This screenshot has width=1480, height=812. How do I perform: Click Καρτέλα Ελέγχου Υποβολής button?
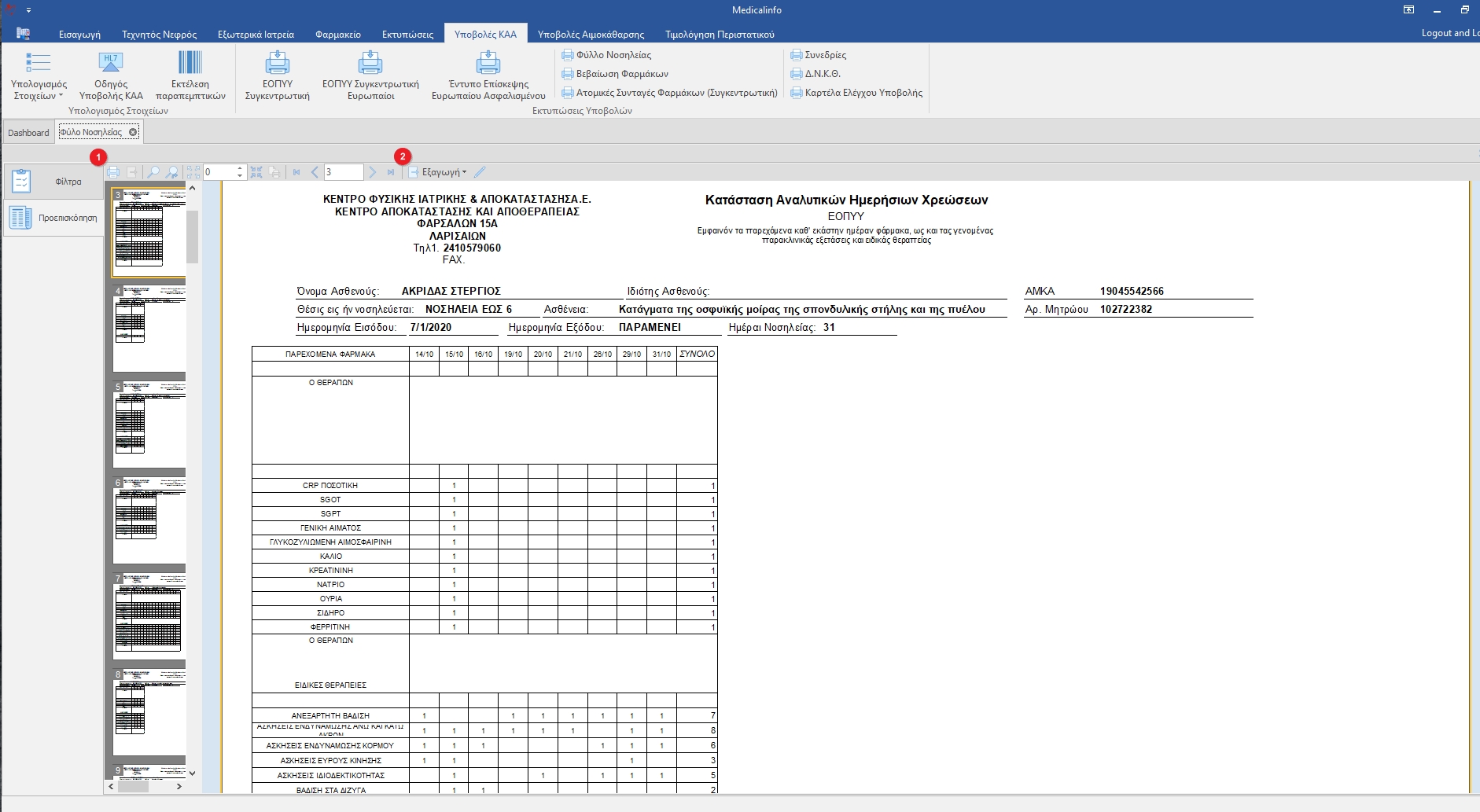coord(856,93)
